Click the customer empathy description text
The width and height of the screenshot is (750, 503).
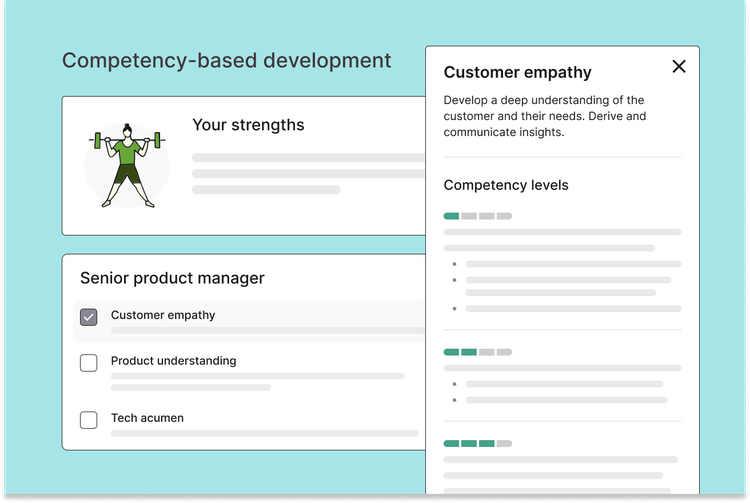click(545, 116)
